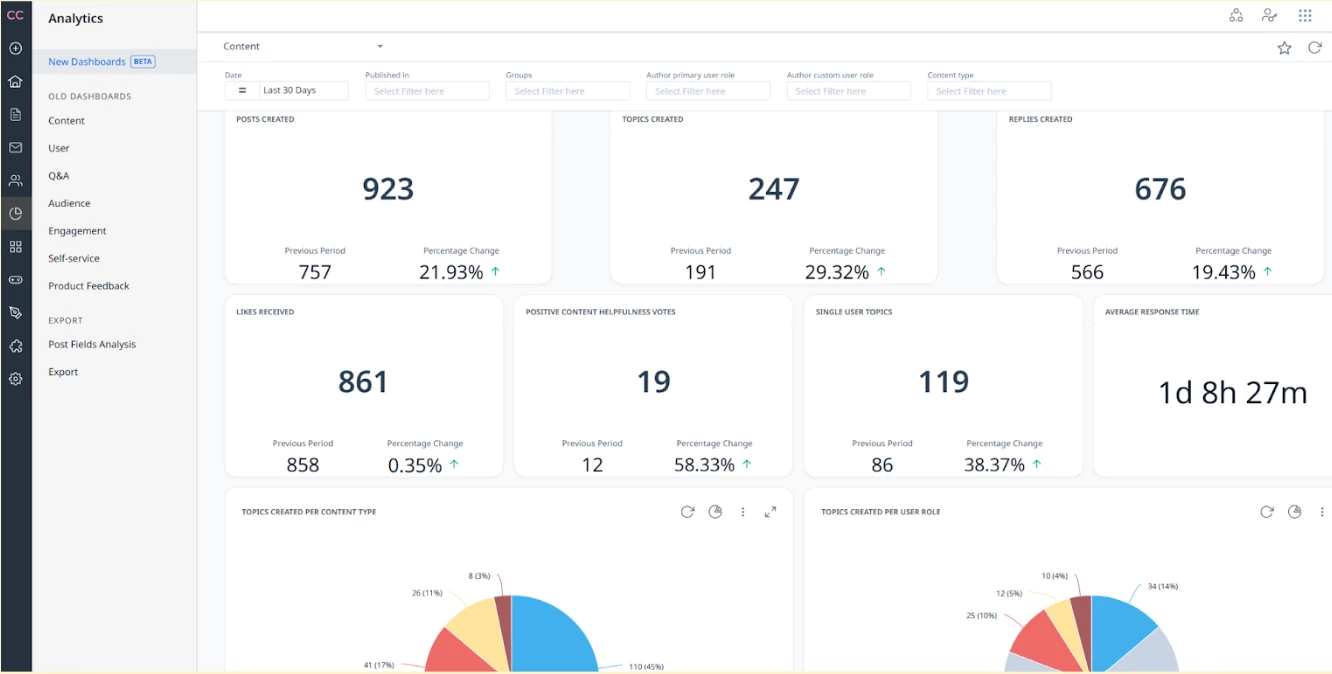The image size is (1332, 674).
Task: Click the BETA badge next to New Dashboards
Action: point(143,61)
